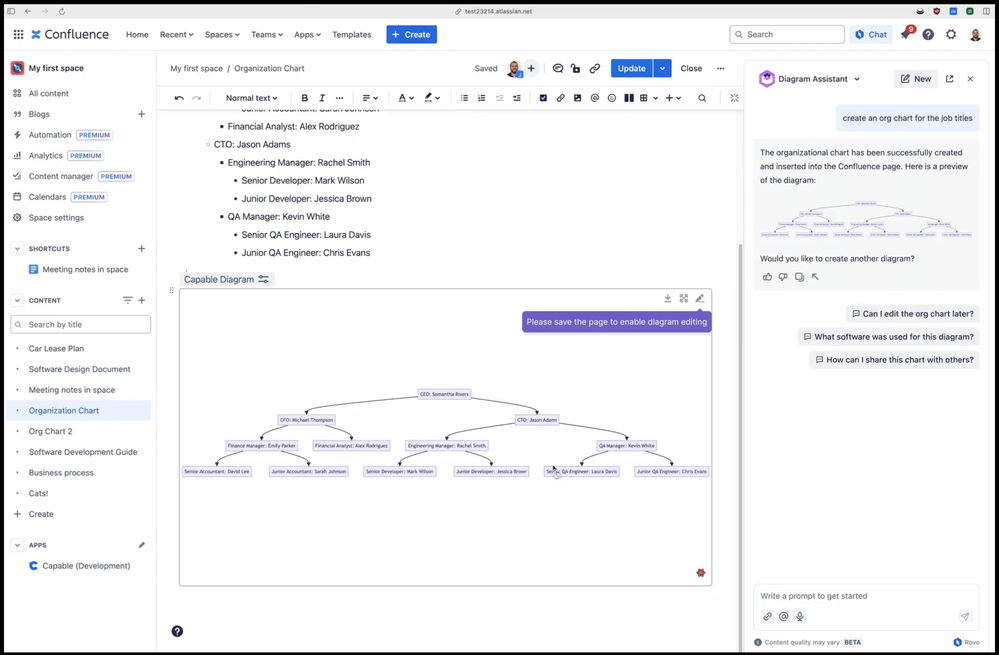Screen dimensions: 999x655
Task: Select 'Can I edit the org chart later?' suggestion
Action: click(x=912, y=313)
